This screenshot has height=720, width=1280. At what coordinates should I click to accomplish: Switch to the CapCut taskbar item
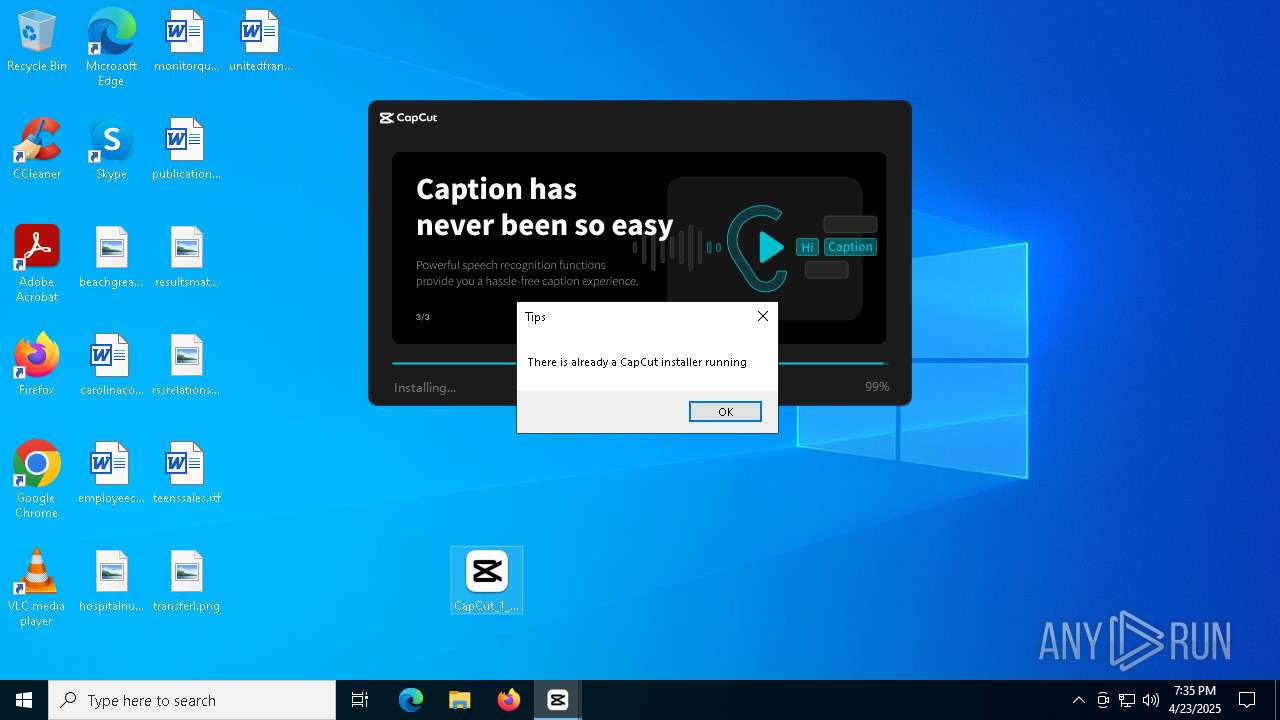pyautogui.click(x=558, y=700)
